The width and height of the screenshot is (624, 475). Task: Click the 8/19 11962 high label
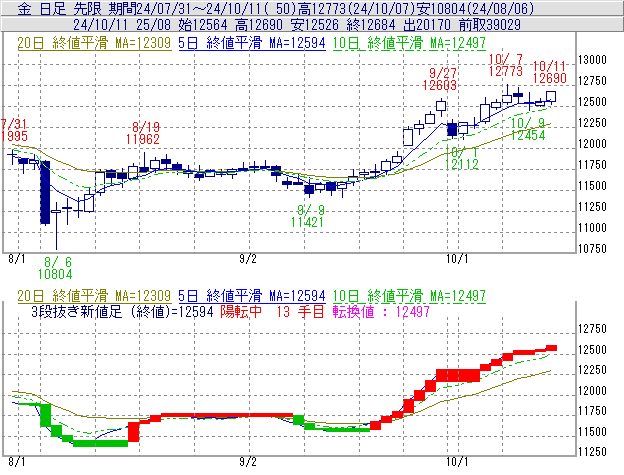tap(143, 133)
